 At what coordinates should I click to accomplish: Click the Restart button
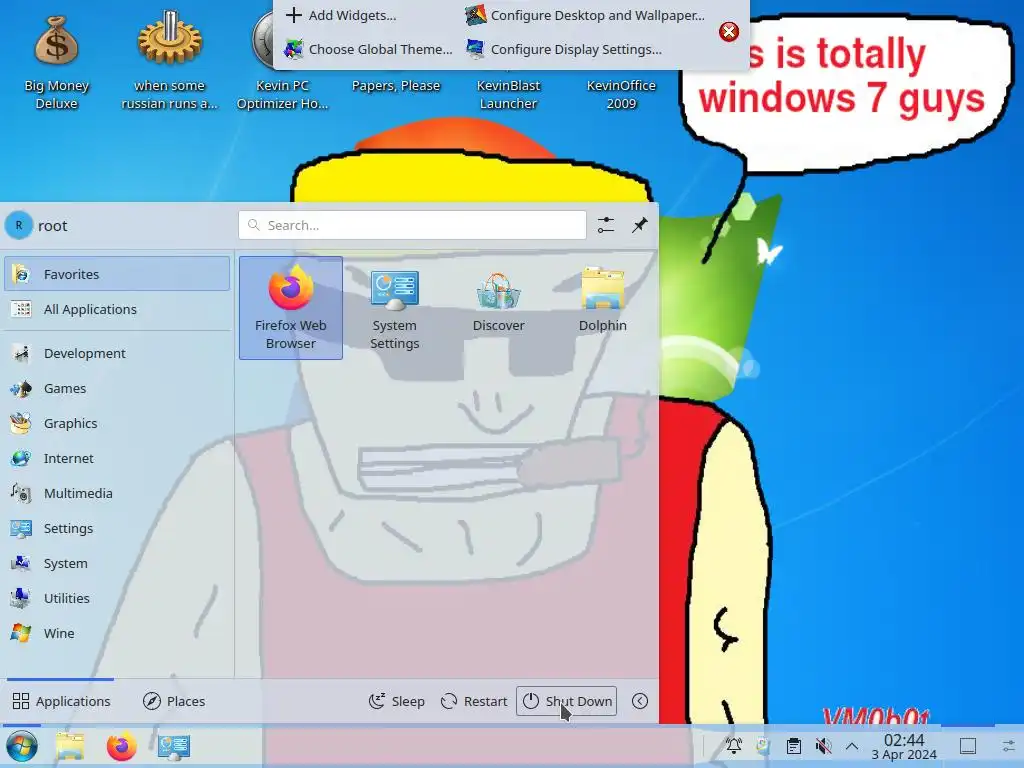[x=474, y=701]
